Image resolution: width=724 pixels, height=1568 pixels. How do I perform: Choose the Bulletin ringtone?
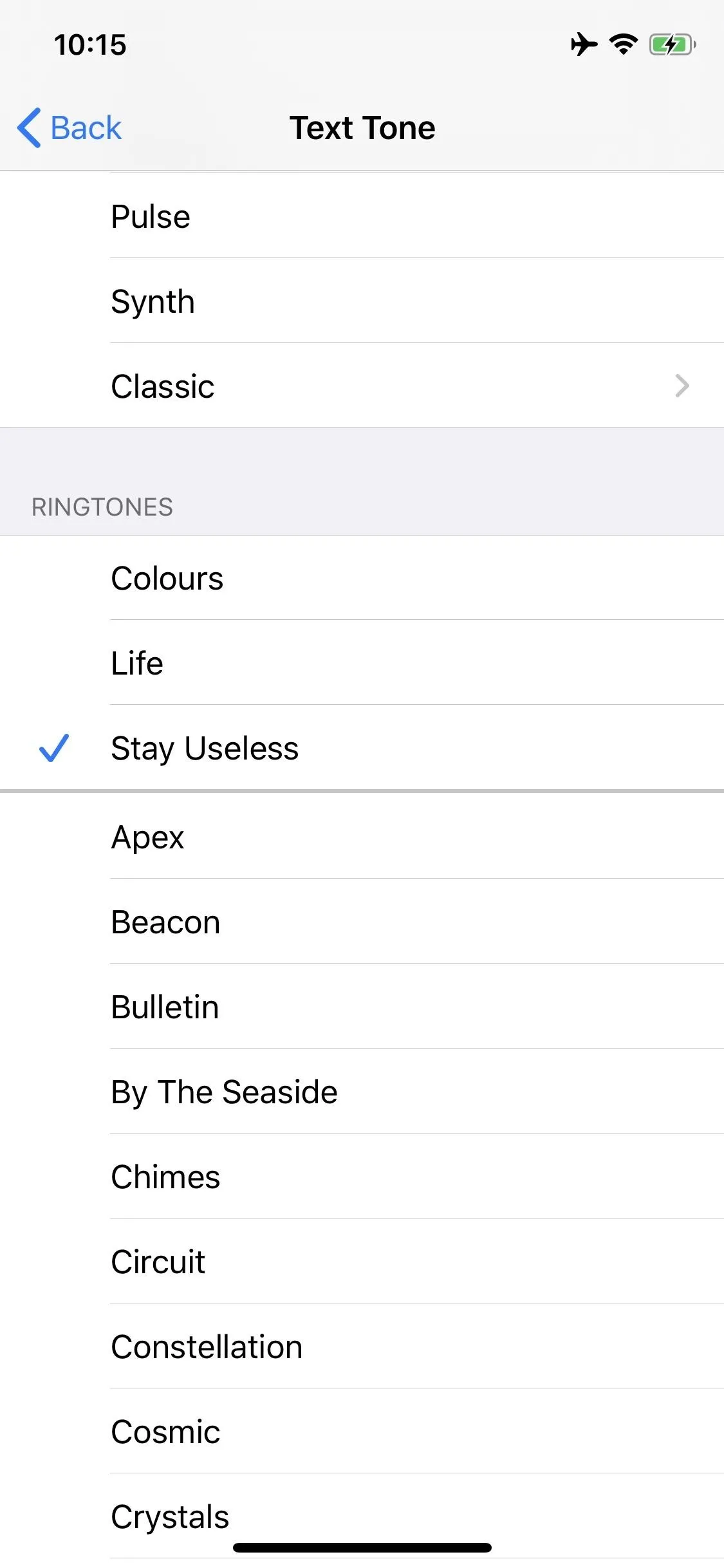pyautogui.click(x=362, y=1007)
